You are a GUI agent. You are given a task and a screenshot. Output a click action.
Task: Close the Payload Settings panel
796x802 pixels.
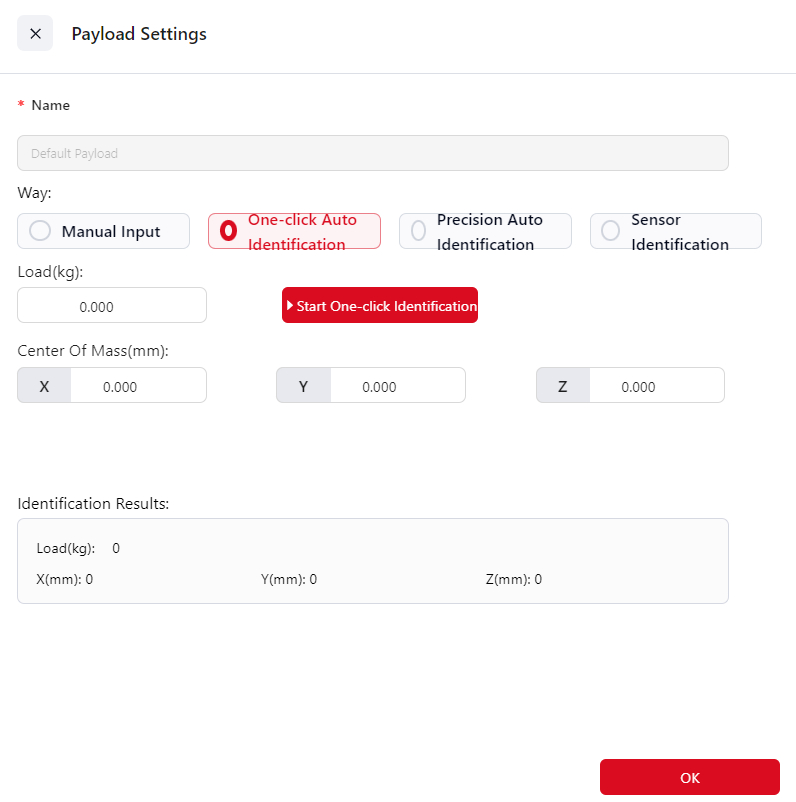point(35,34)
